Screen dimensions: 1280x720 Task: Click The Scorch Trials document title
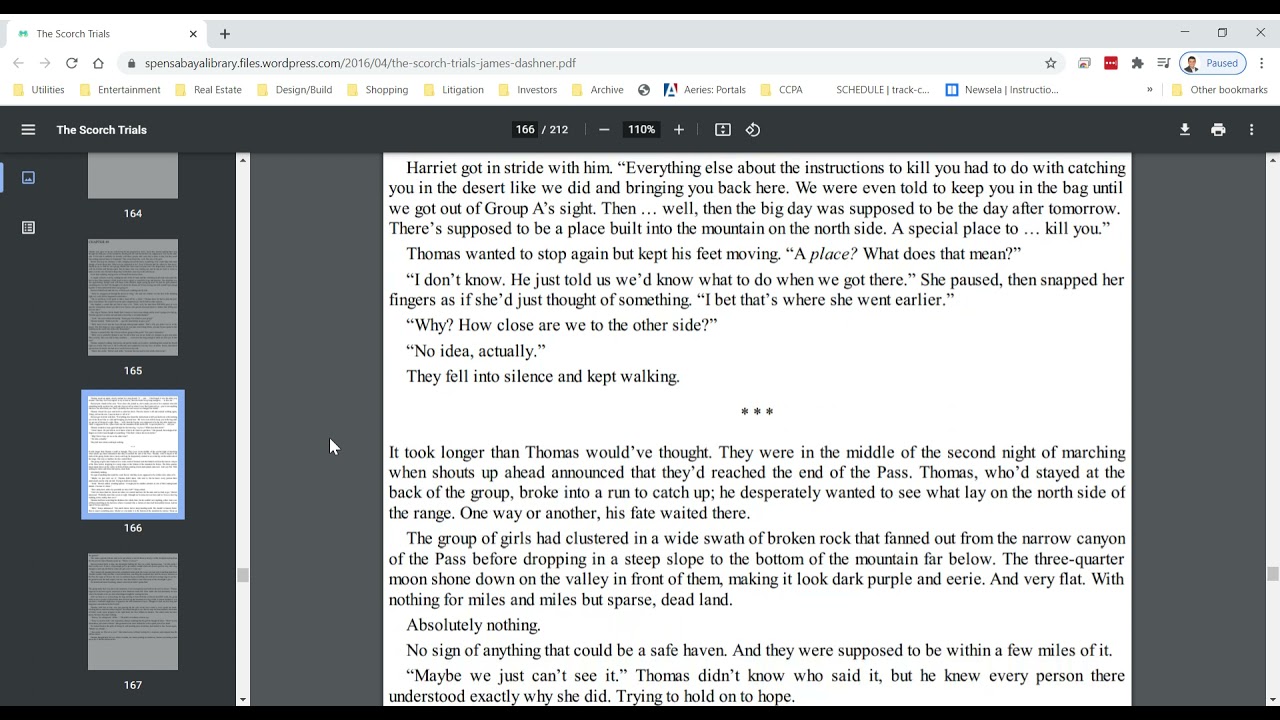click(x=101, y=130)
